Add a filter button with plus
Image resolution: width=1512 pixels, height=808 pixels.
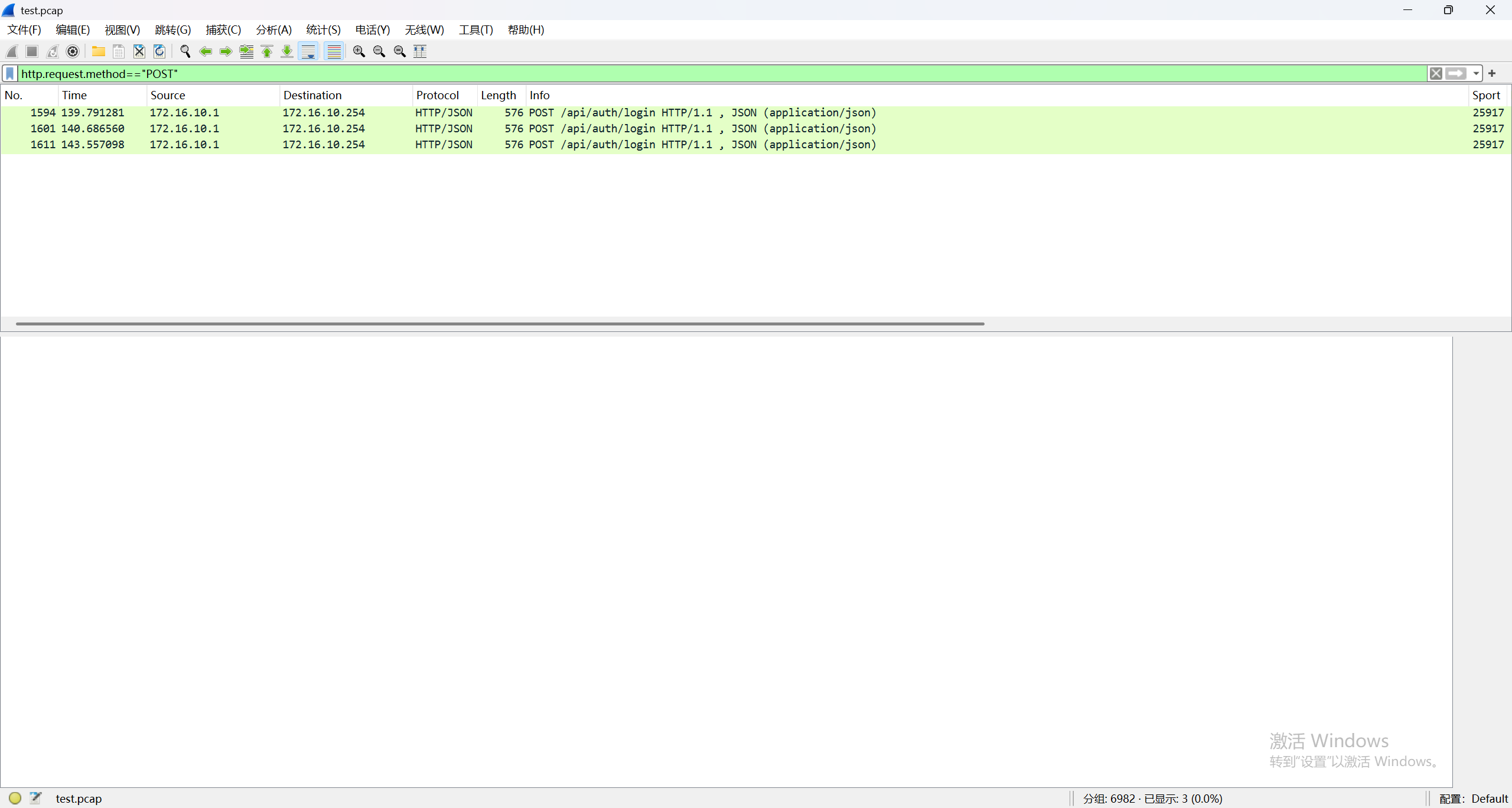coord(1492,73)
